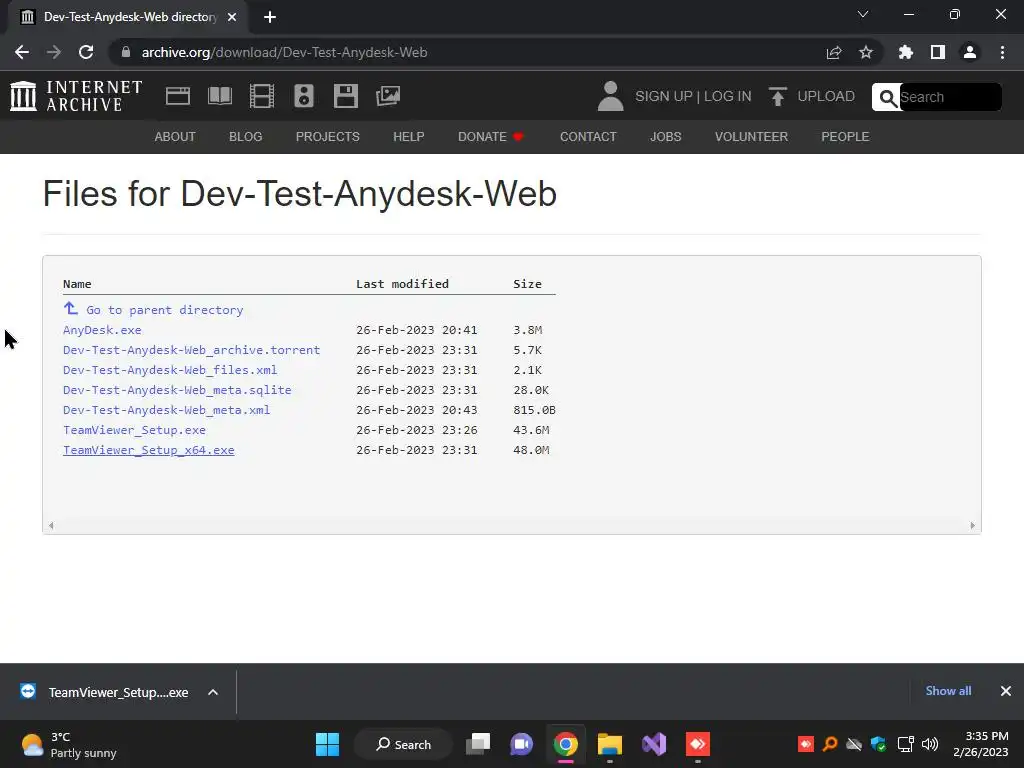Click the UPLOAD link text
The width and height of the screenshot is (1024, 768).
(826, 96)
